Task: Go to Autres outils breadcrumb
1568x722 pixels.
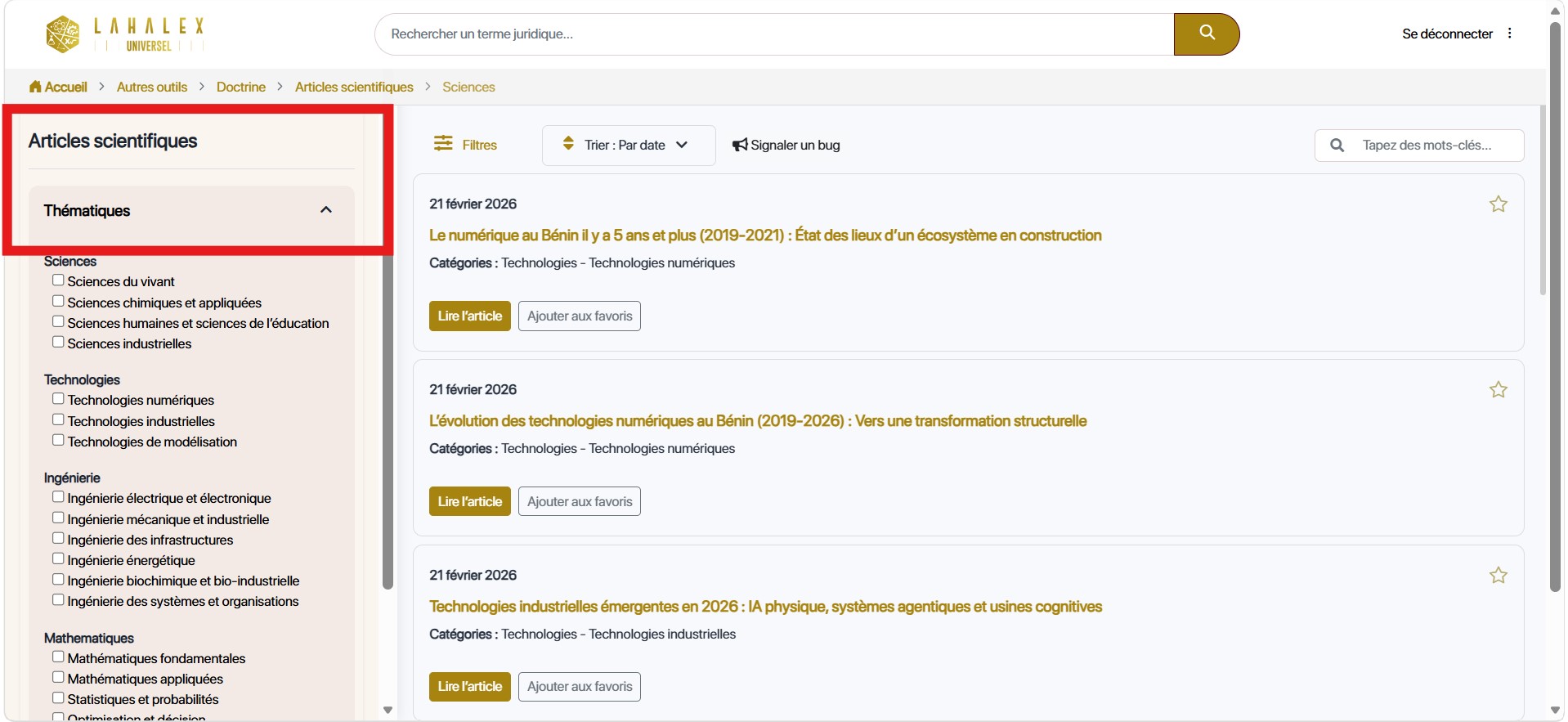Action: coord(152,87)
